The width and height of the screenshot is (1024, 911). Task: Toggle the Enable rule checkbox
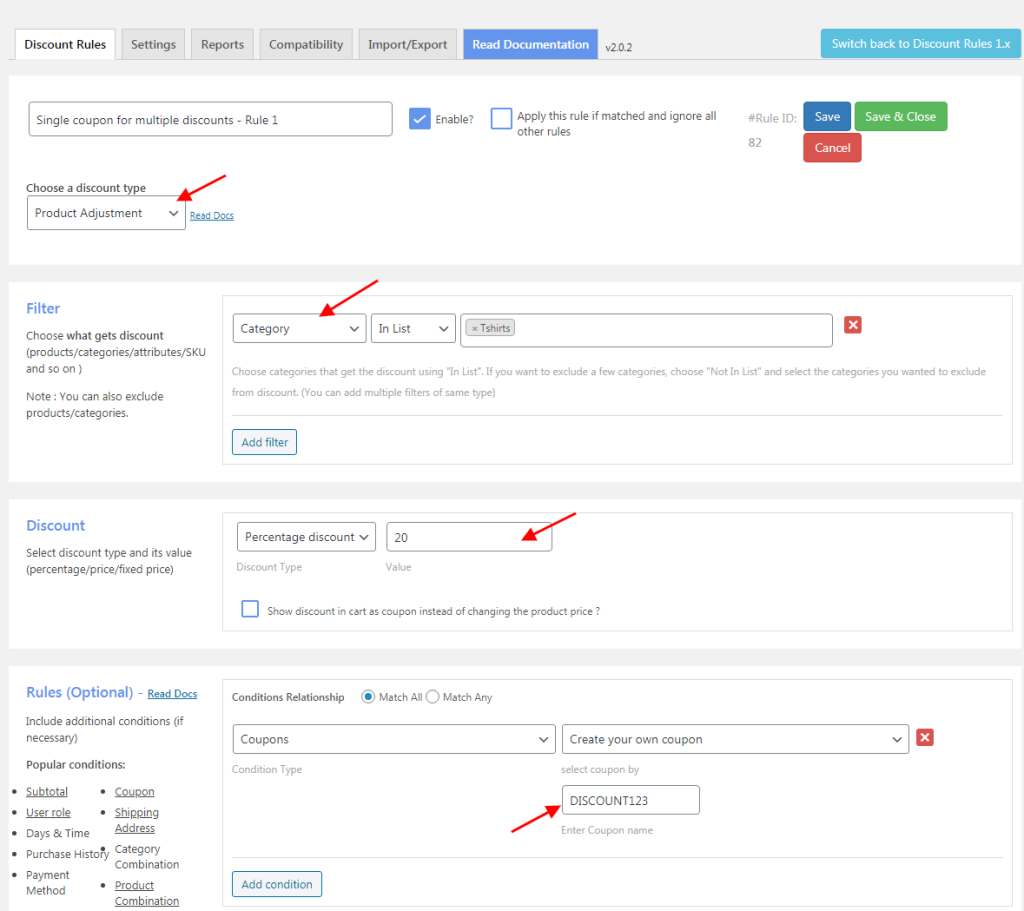coord(420,119)
